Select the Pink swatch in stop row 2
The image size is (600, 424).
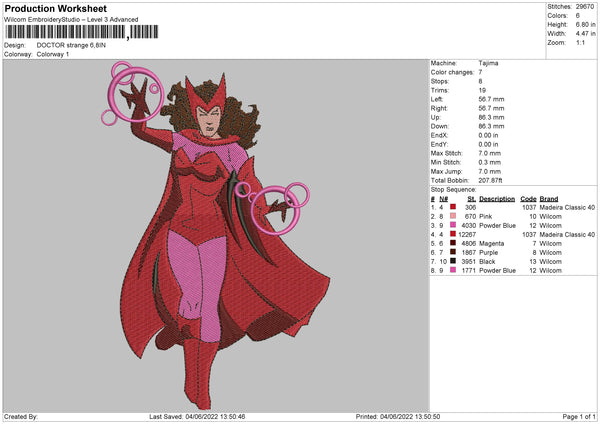tap(453, 216)
